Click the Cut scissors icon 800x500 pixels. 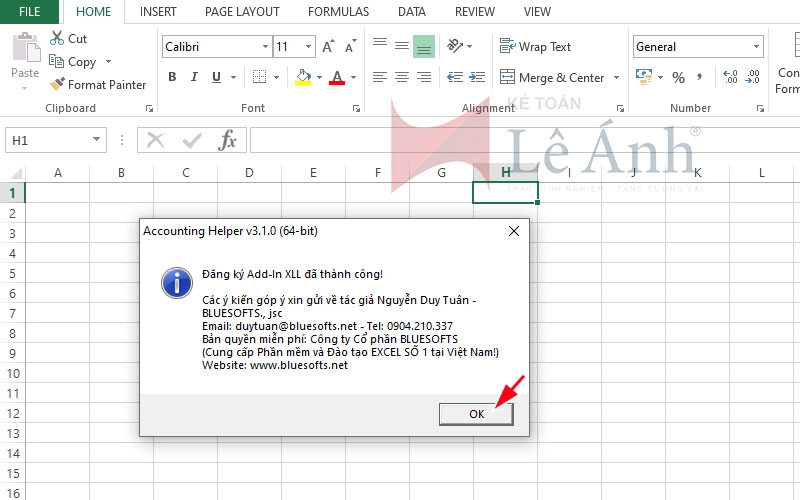pos(57,38)
